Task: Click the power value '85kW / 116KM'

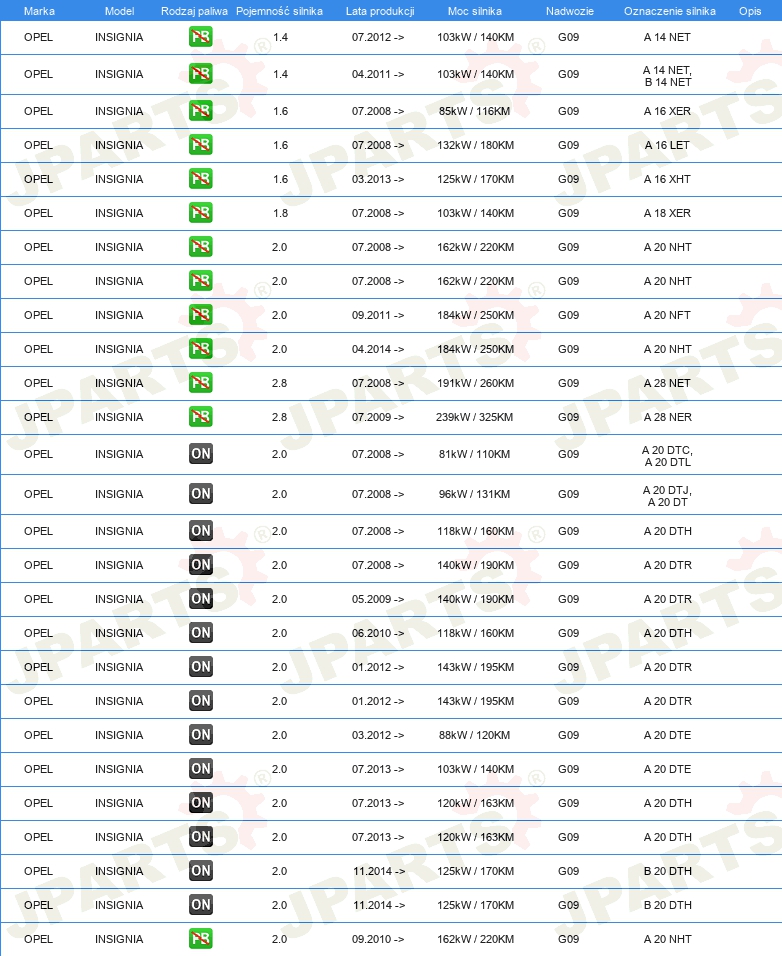Action: tap(475, 112)
